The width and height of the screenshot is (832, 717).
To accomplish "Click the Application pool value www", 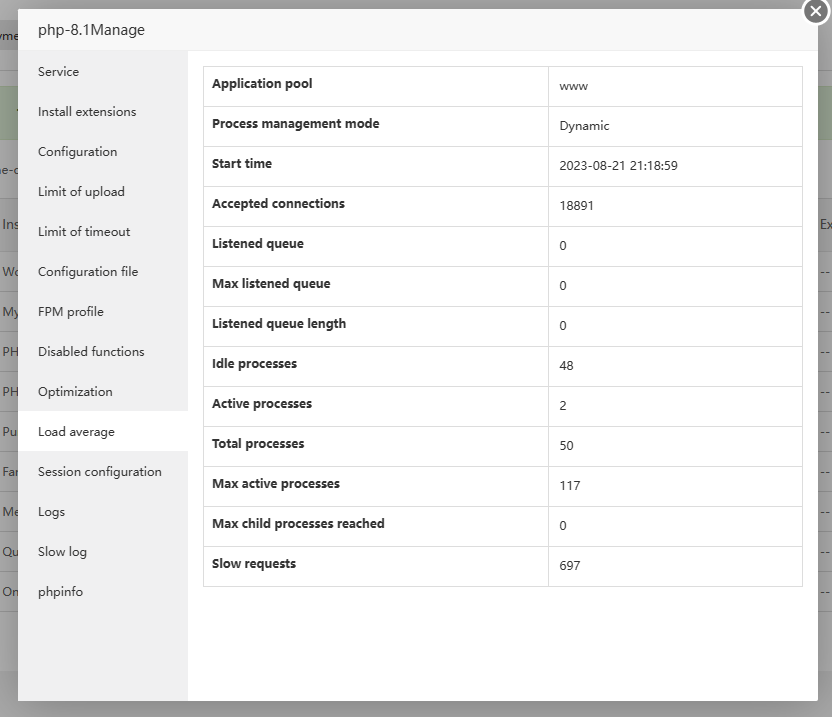I will [573, 86].
